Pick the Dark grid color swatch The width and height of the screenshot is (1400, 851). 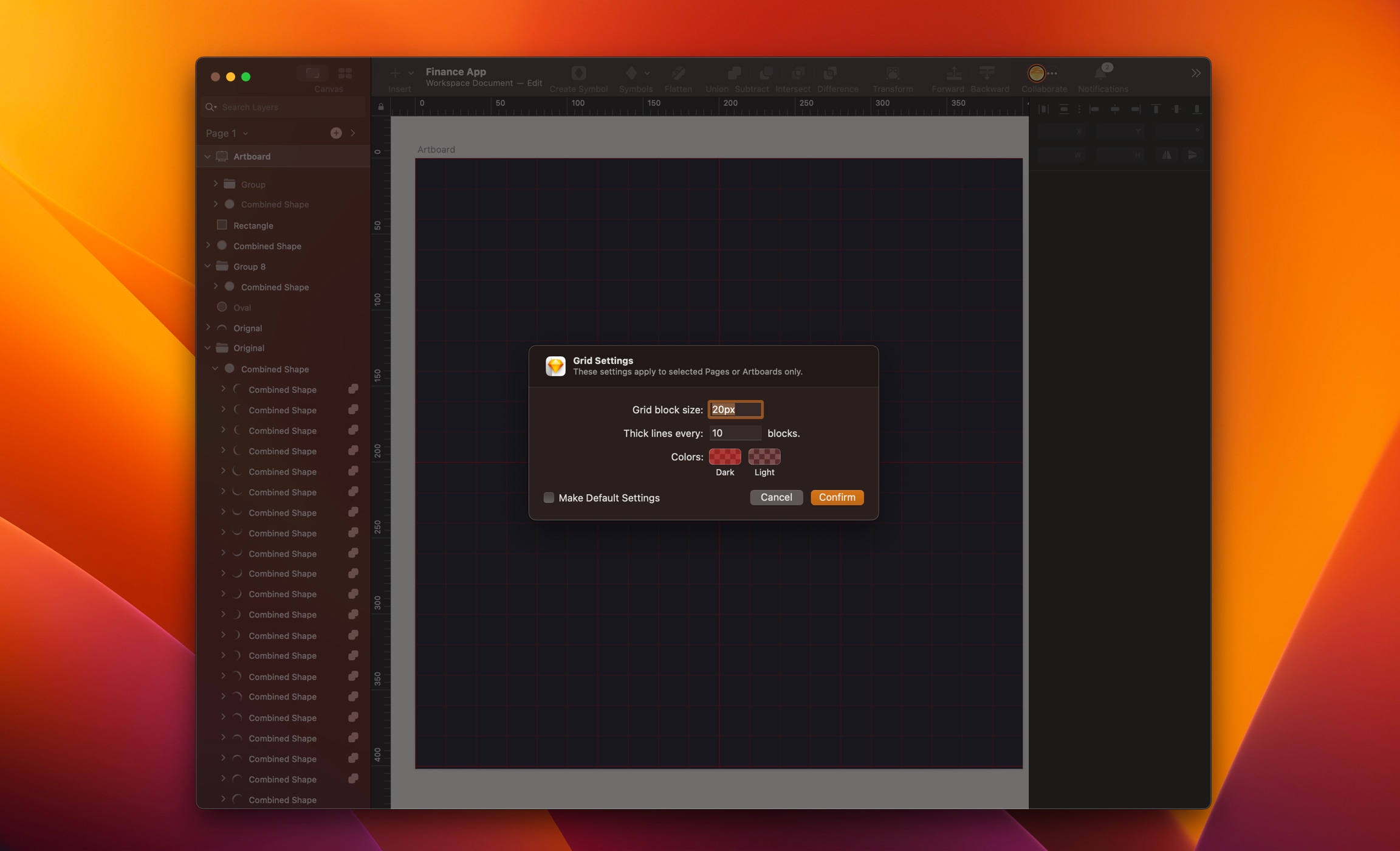(724, 457)
